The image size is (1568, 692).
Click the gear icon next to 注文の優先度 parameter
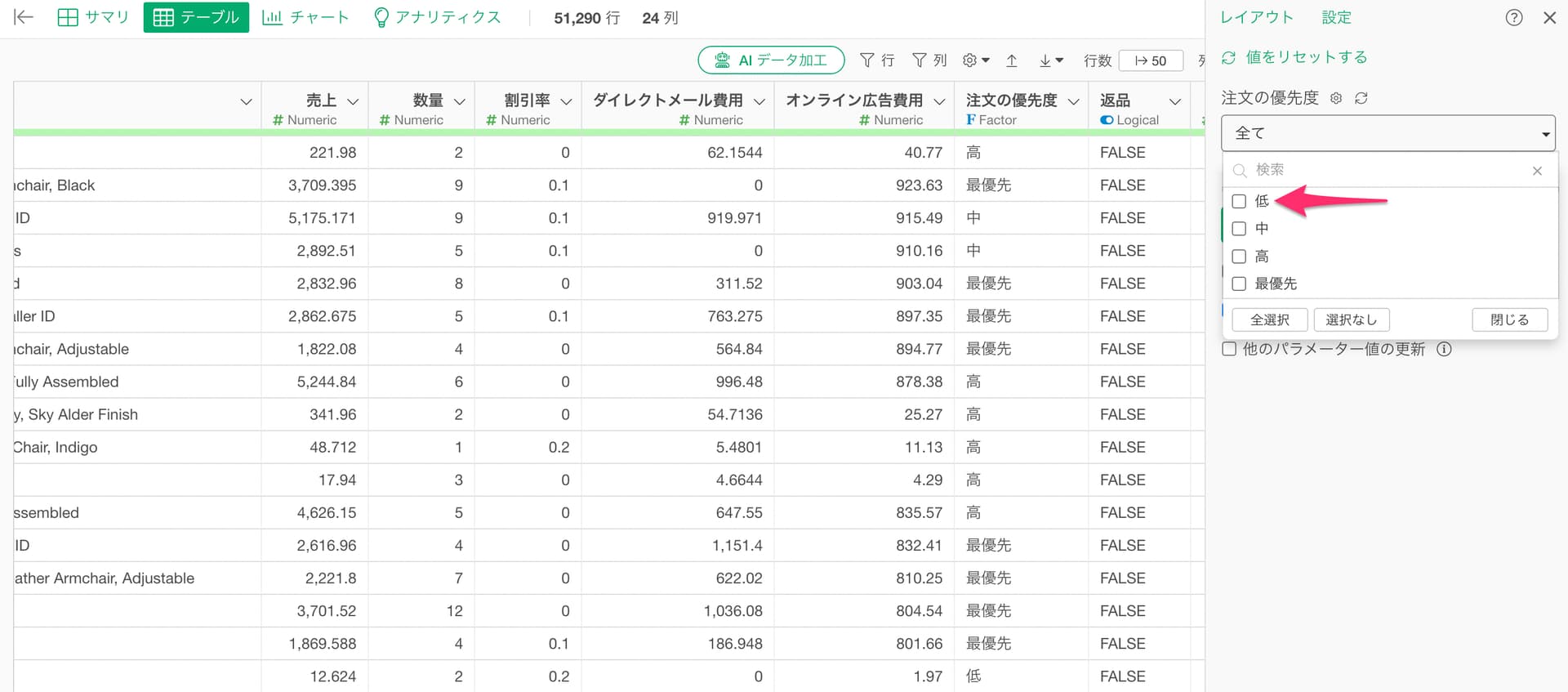click(x=1336, y=98)
